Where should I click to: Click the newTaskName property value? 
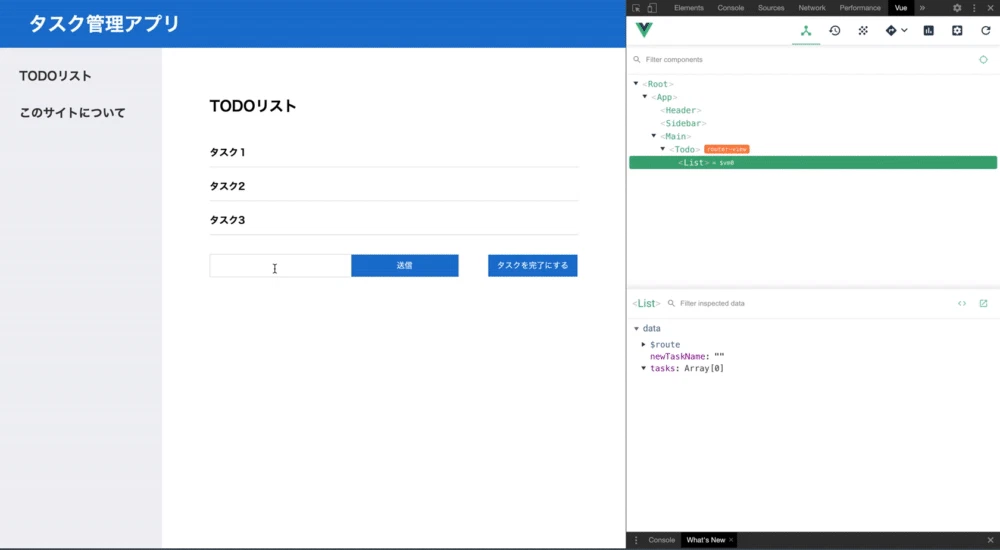click(x=719, y=357)
